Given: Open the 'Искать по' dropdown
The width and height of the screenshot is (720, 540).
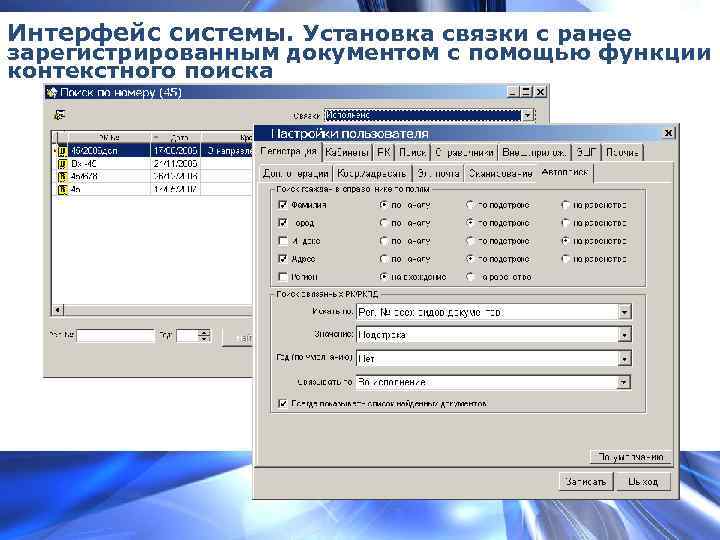Looking at the screenshot, I should tap(624, 312).
